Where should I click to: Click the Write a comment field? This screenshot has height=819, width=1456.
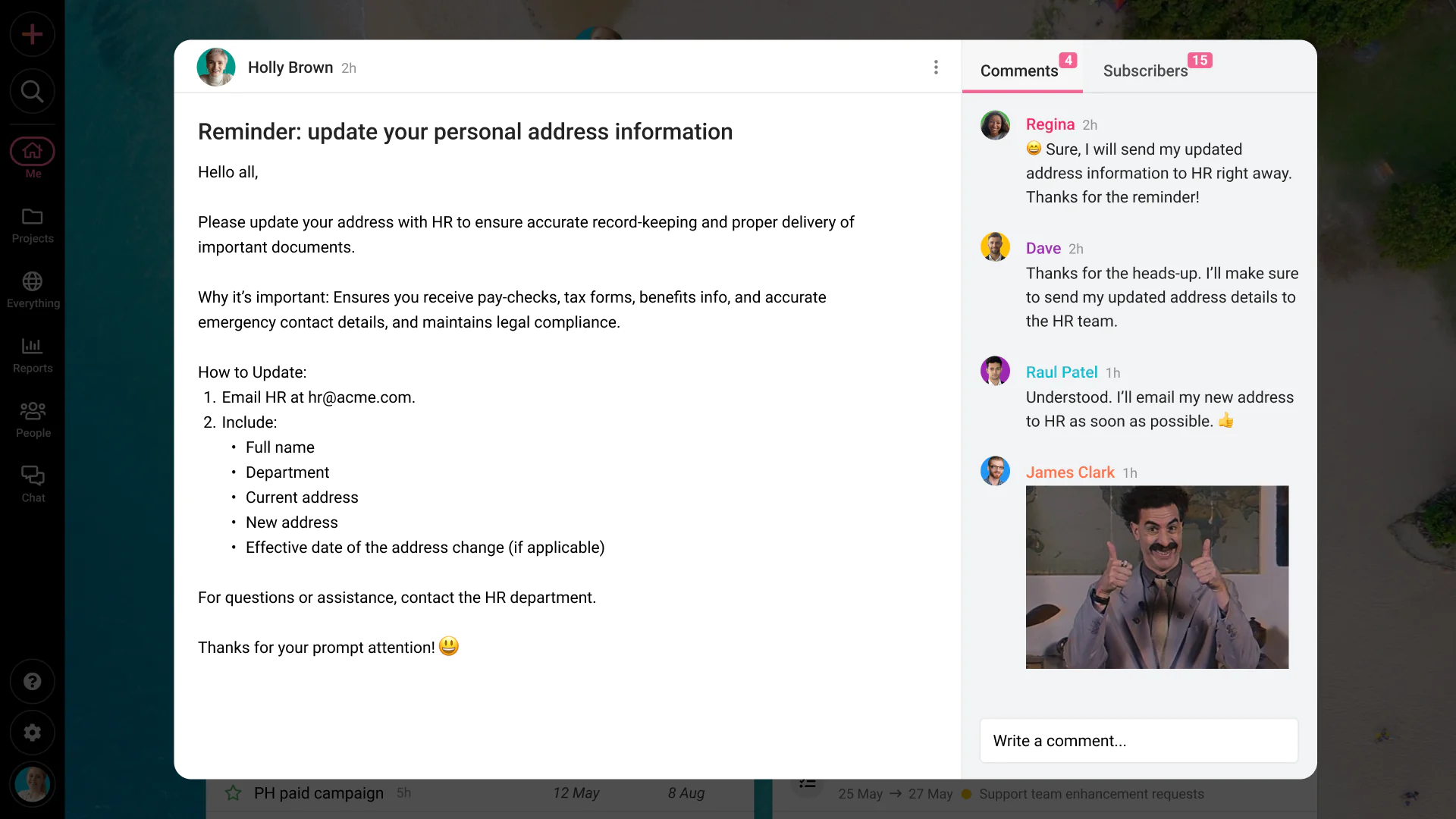click(1138, 741)
